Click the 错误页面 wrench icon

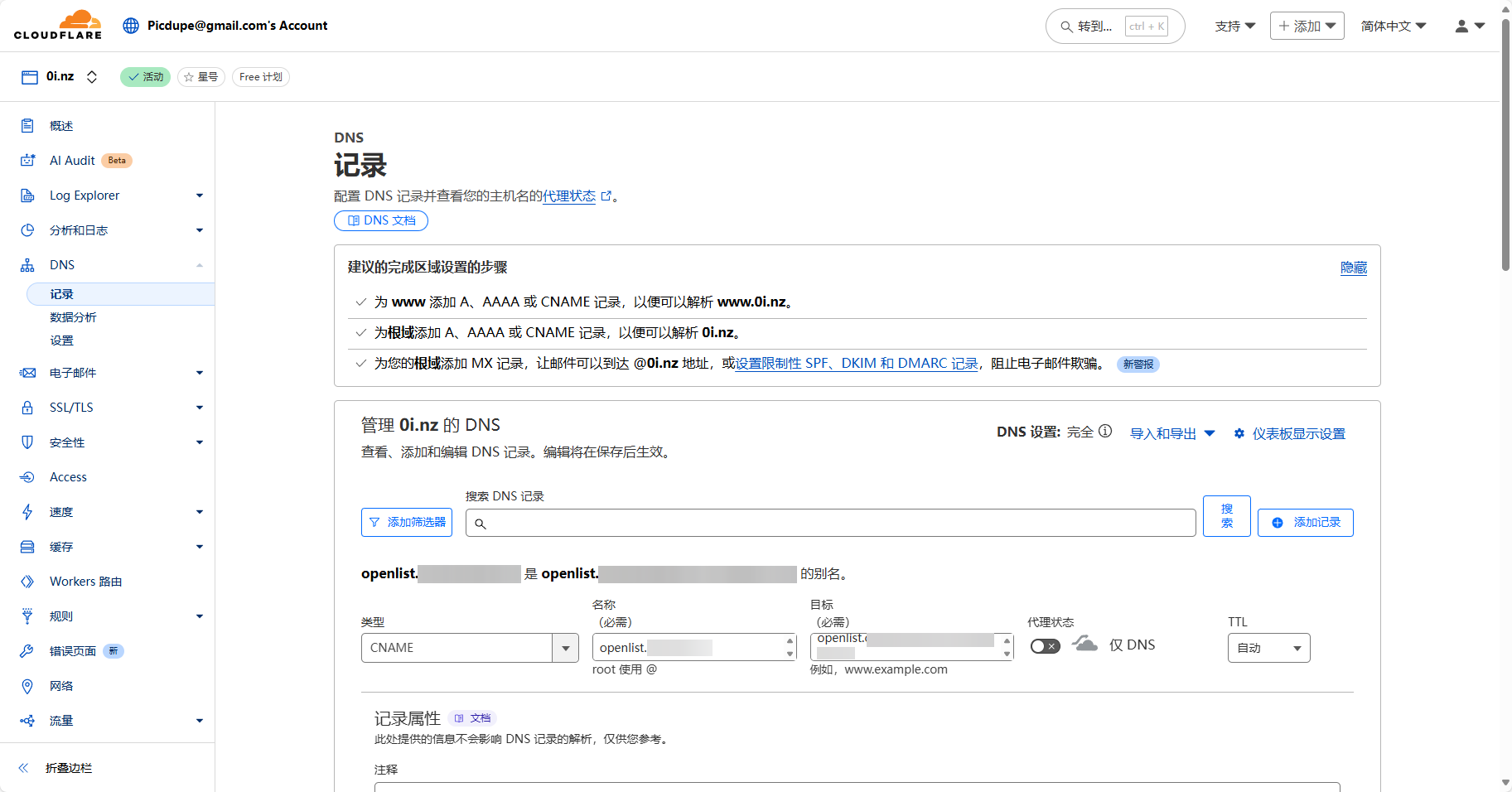(x=27, y=651)
